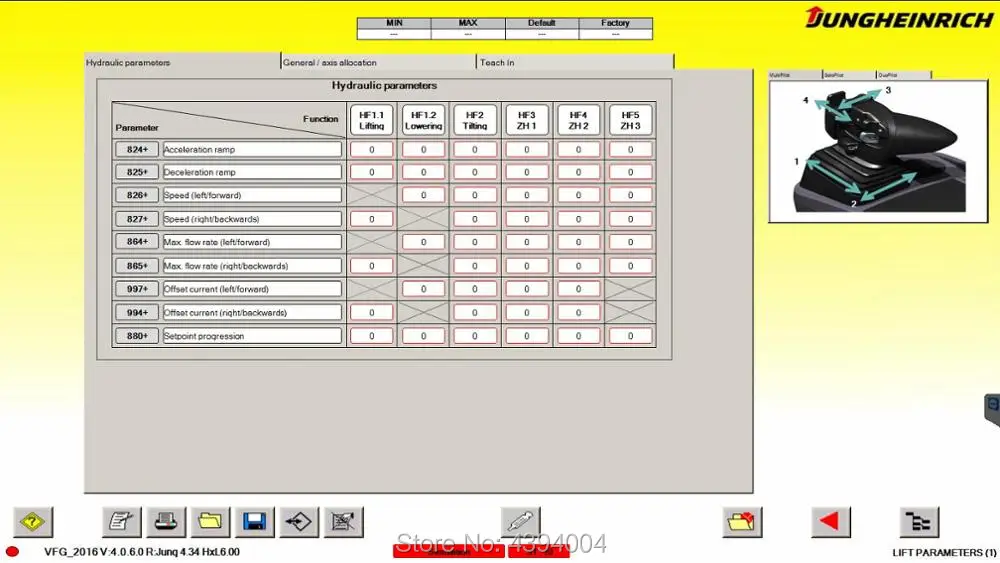Click parameter button 827+

coord(137,219)
